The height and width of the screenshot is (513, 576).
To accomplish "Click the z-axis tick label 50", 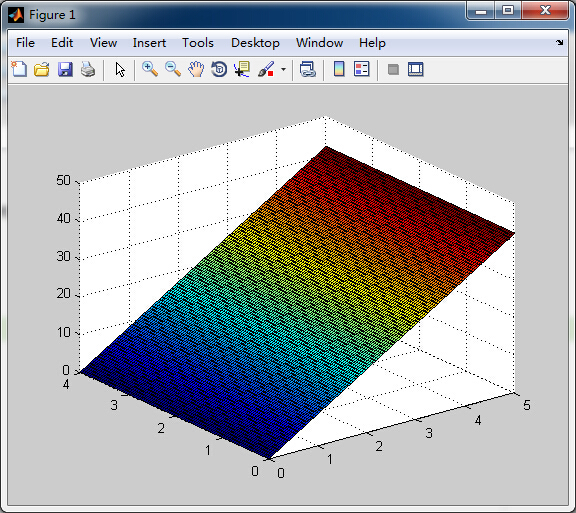I will [63, 180].
